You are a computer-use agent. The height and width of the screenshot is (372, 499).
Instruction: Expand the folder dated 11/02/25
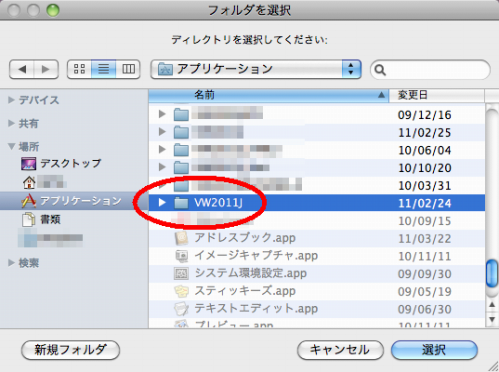coord(162,132)
